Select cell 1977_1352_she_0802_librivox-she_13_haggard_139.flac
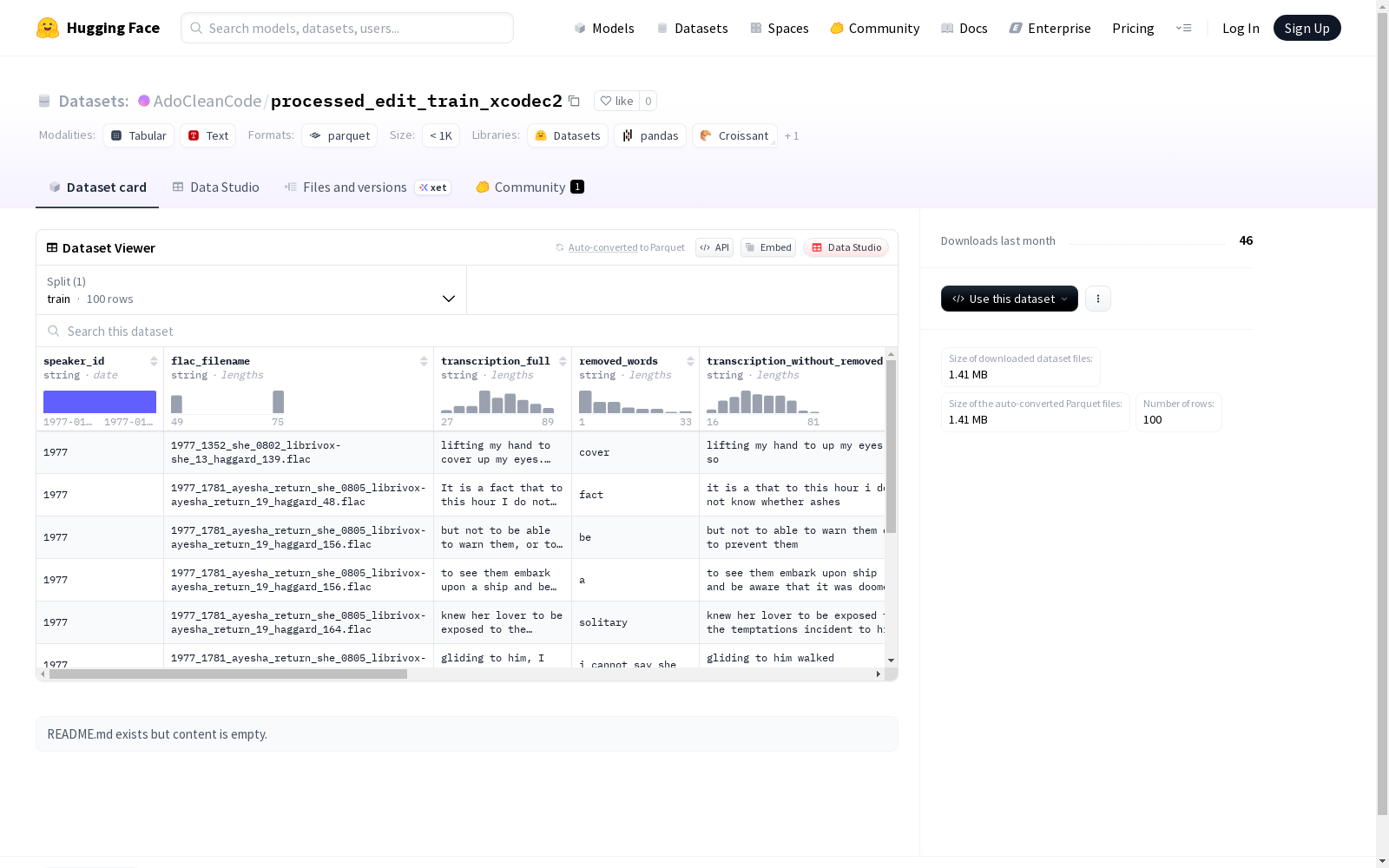This screenshot has width=1389, height=868. 299,452
